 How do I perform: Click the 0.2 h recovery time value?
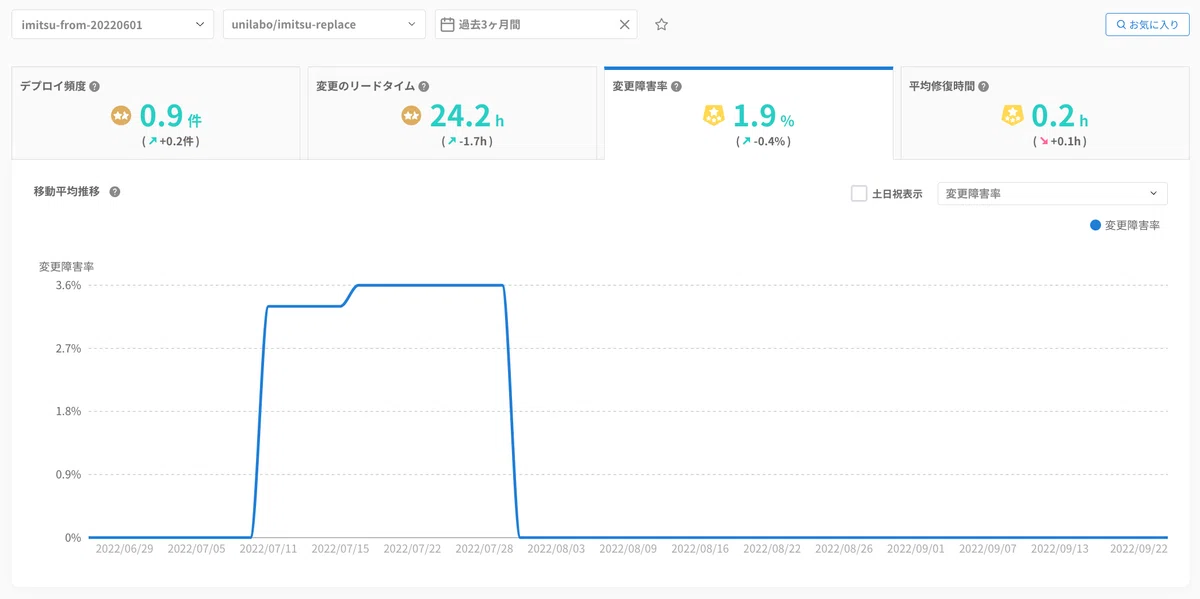coord(1060,117)
